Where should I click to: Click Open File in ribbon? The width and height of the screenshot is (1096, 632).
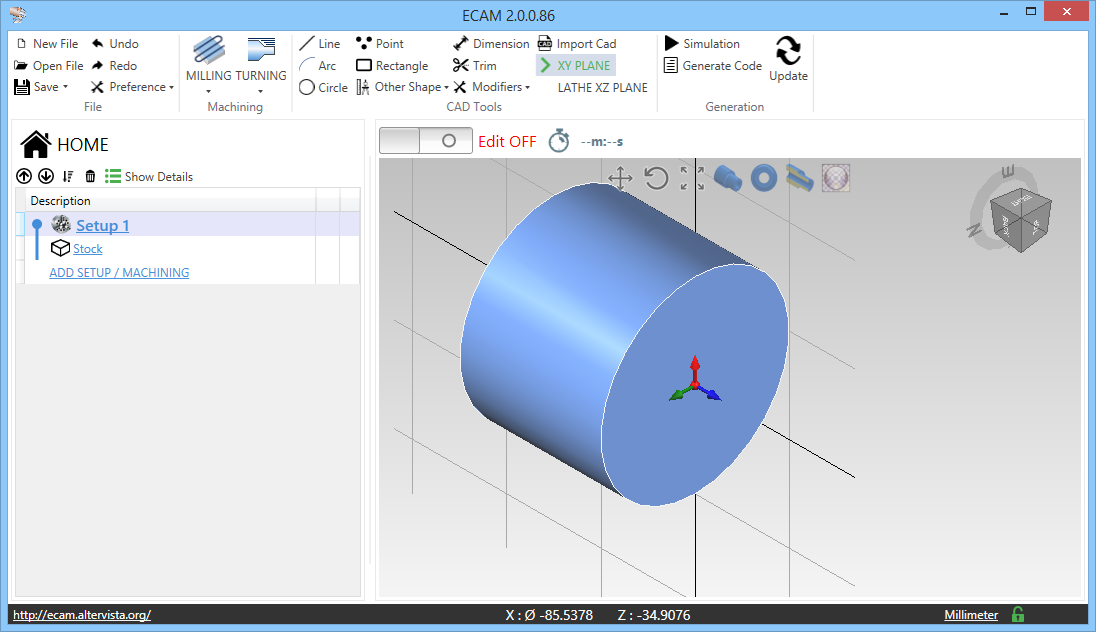[x=49, y=66]
